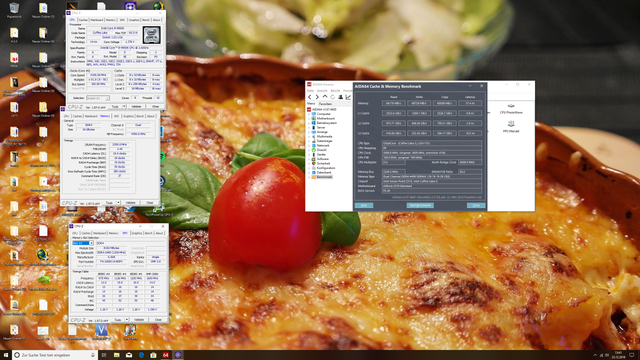Open the Datei menu in AIDA64

[310, 91]
